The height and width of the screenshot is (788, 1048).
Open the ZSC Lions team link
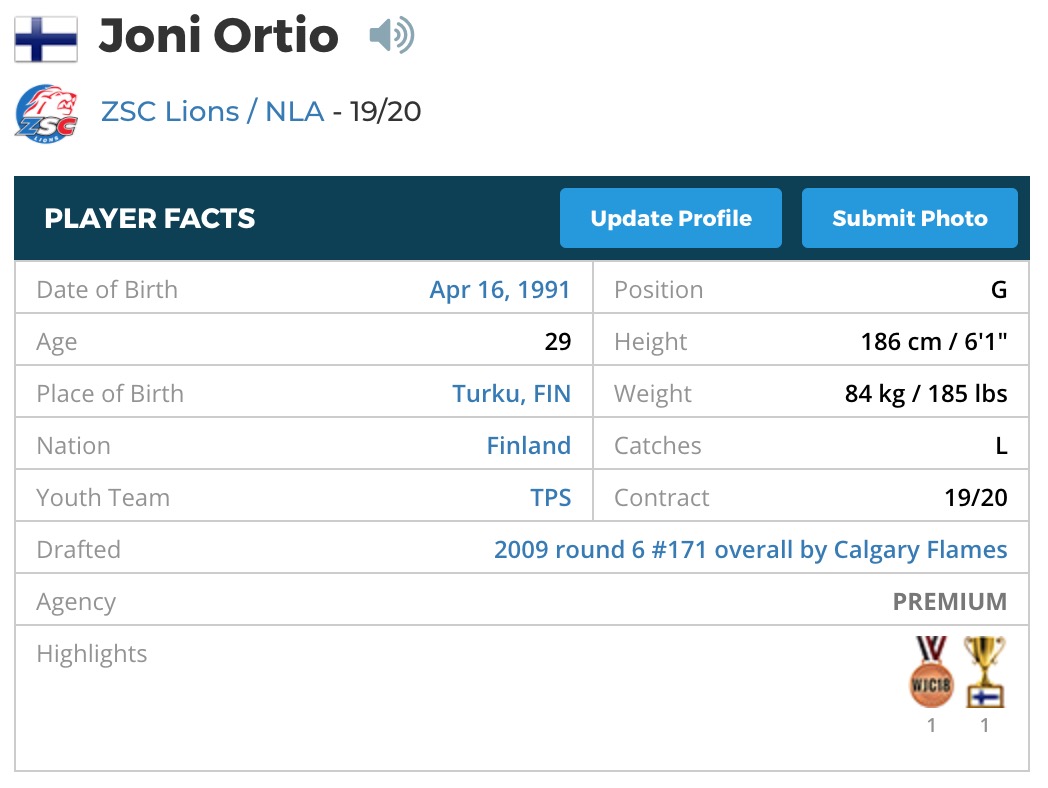pyautogui.click(x=170, y=112)
